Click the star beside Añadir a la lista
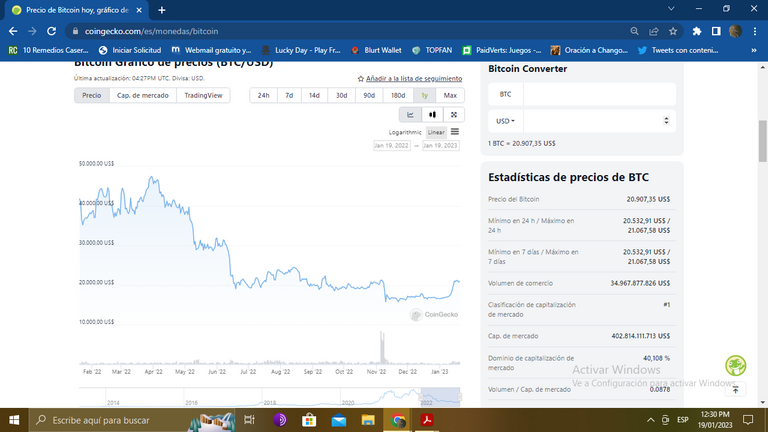This screenshot has width=768, height=432. [361, 78]
